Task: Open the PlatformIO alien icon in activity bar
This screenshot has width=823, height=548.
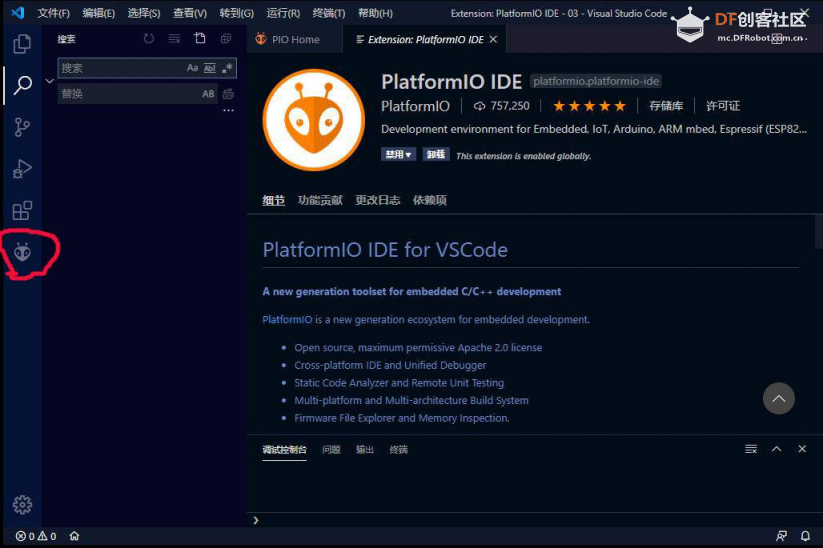Action: pyautogui.click(x=22, y=252)
